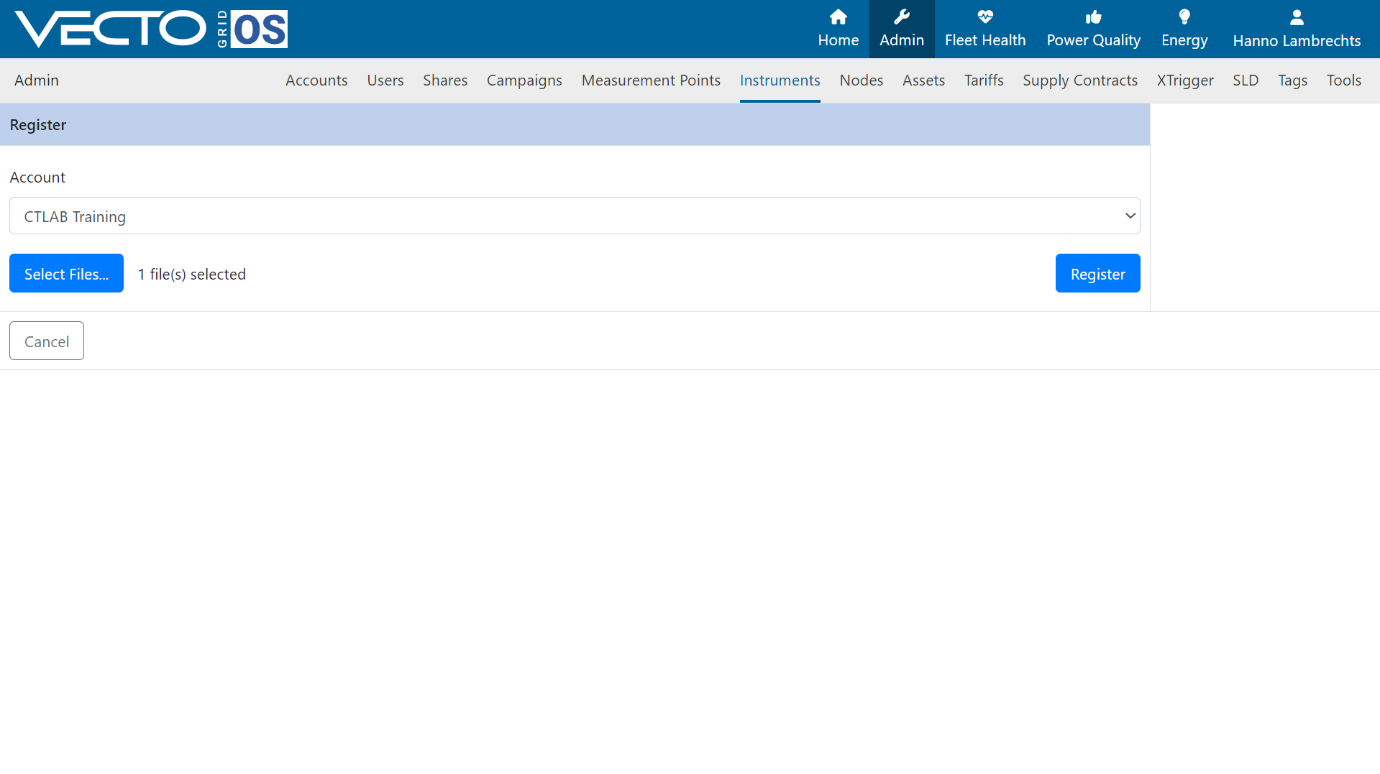1380x774 pixels.
Task: Go to the Supply Contracts tab
Action: coord(1080,80)
